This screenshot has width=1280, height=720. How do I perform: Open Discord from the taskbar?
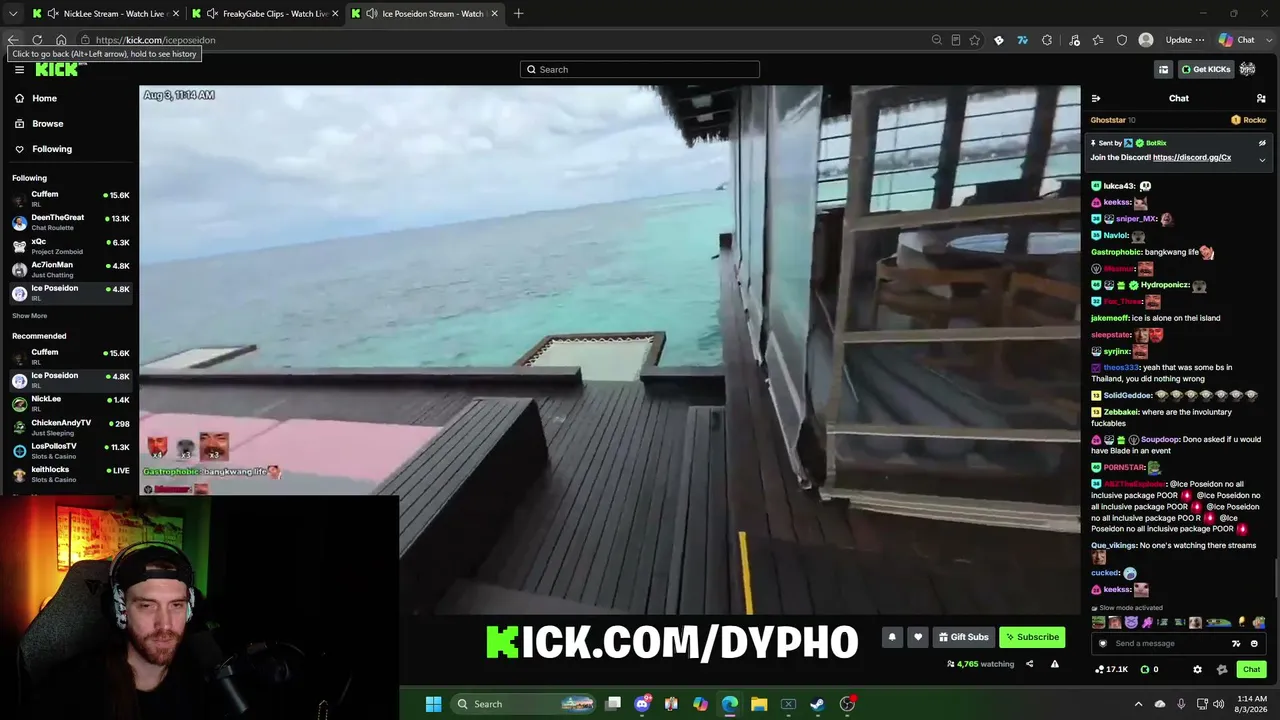642,704
